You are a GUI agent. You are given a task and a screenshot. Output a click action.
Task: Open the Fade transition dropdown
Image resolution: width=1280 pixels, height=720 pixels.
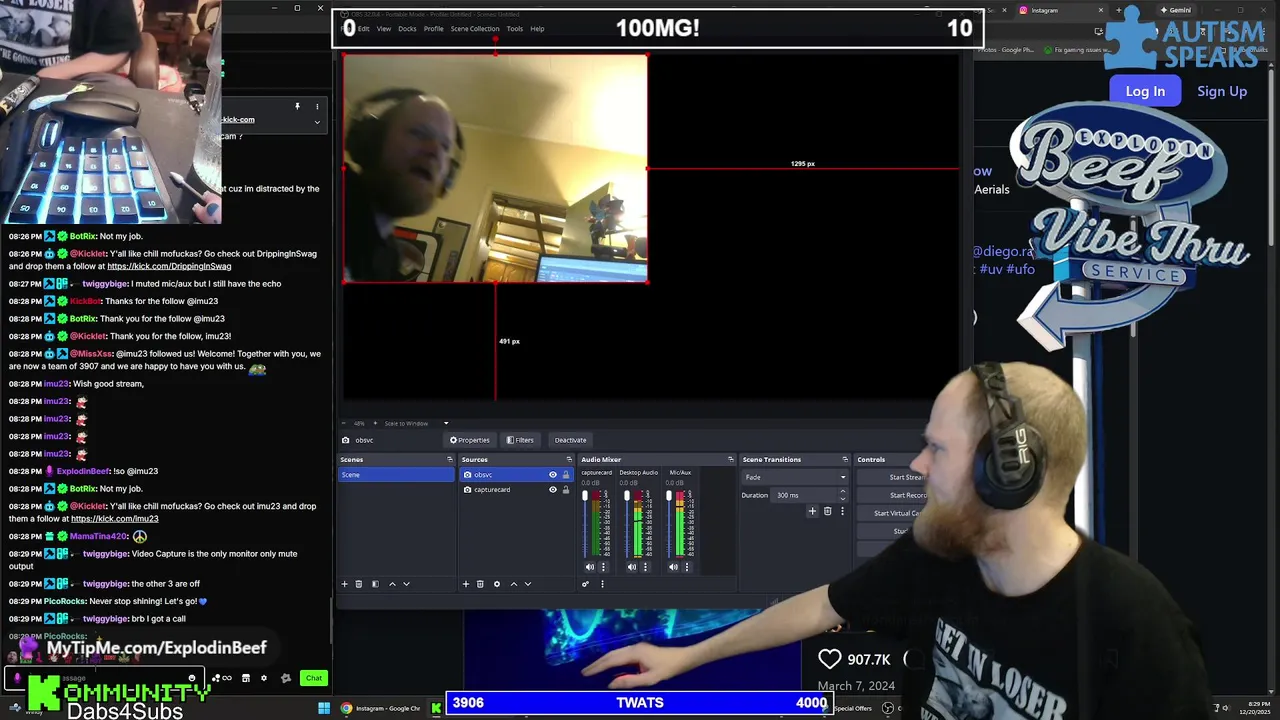point(795,477)
